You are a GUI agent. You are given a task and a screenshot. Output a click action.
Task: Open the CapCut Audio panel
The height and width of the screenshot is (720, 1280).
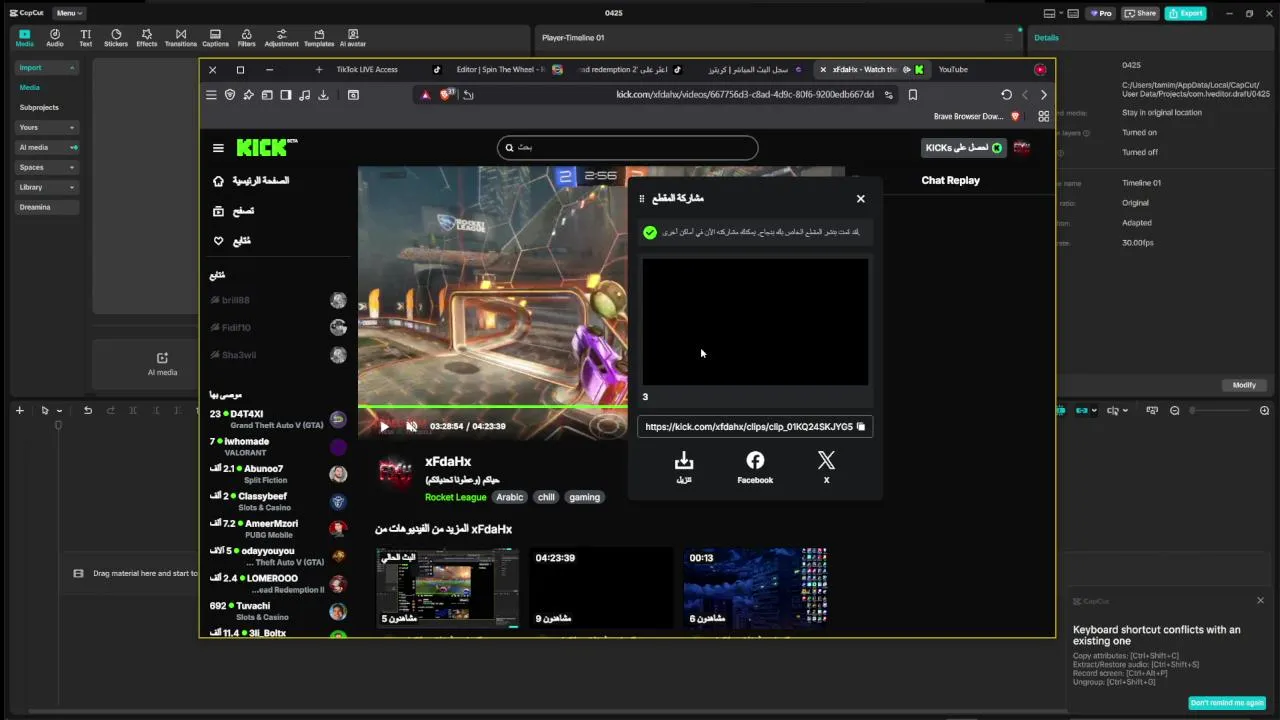point(55,37)
